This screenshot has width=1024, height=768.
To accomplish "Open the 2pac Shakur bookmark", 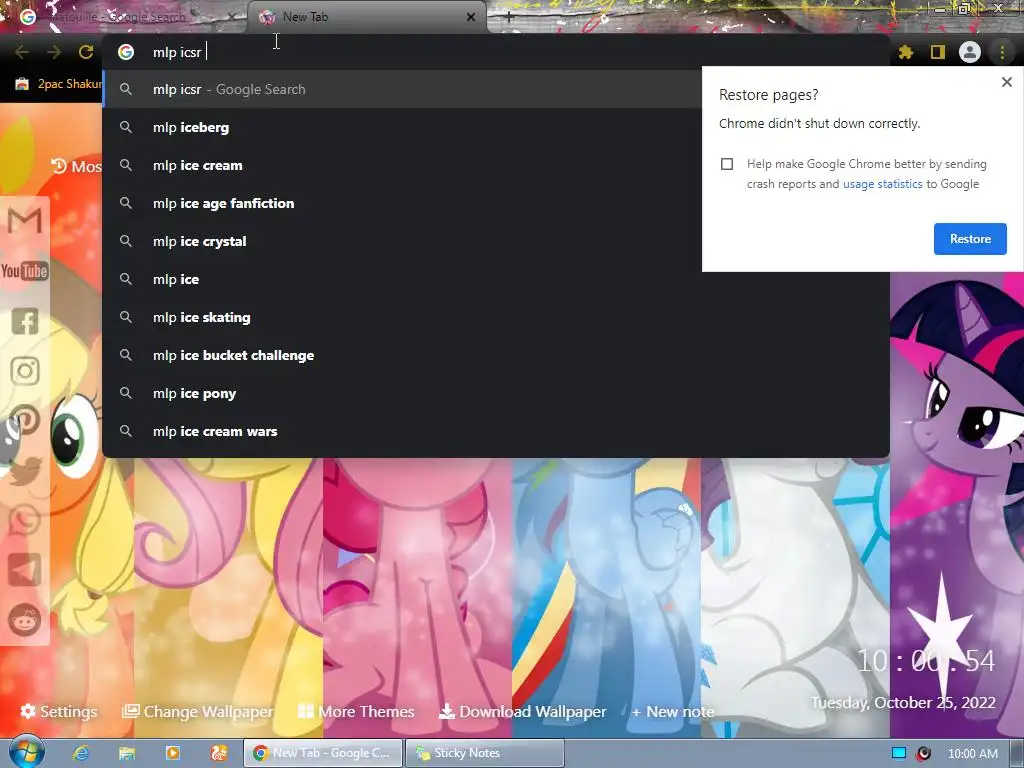I will 59,84.
